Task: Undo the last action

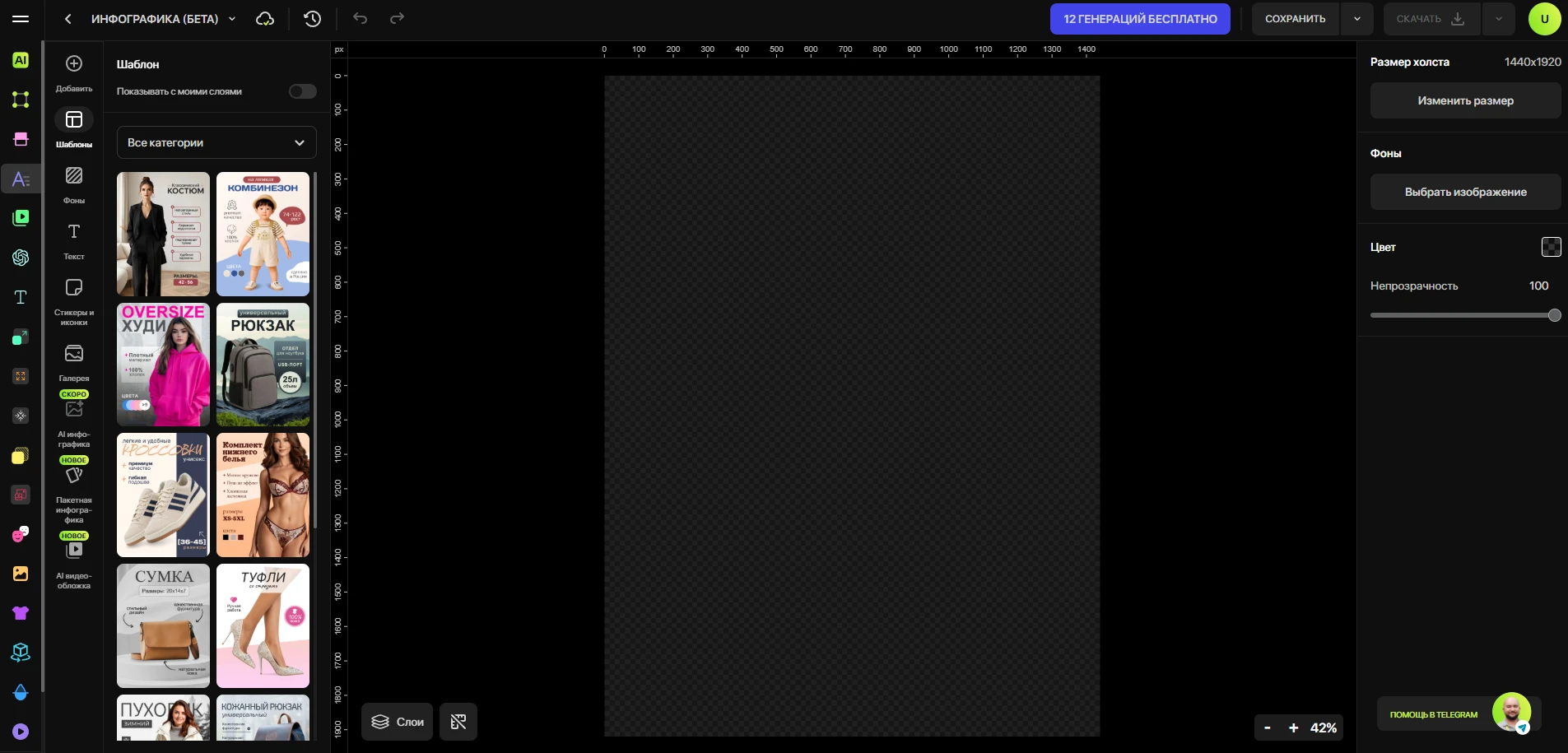Action: [360, 18]
